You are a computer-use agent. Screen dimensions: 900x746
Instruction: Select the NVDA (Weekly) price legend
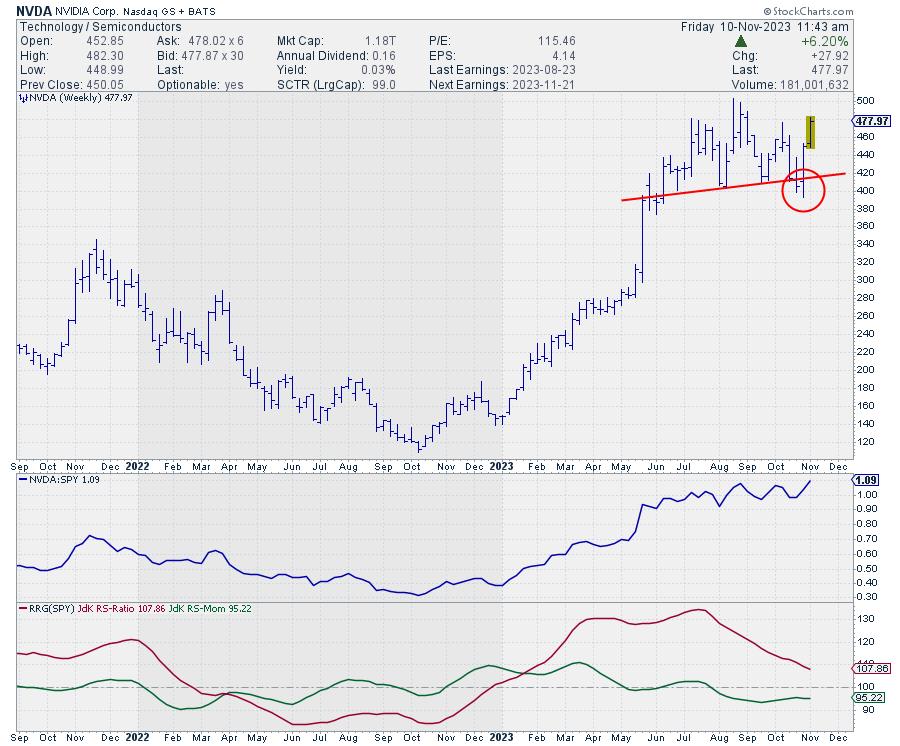click(70, 101)
